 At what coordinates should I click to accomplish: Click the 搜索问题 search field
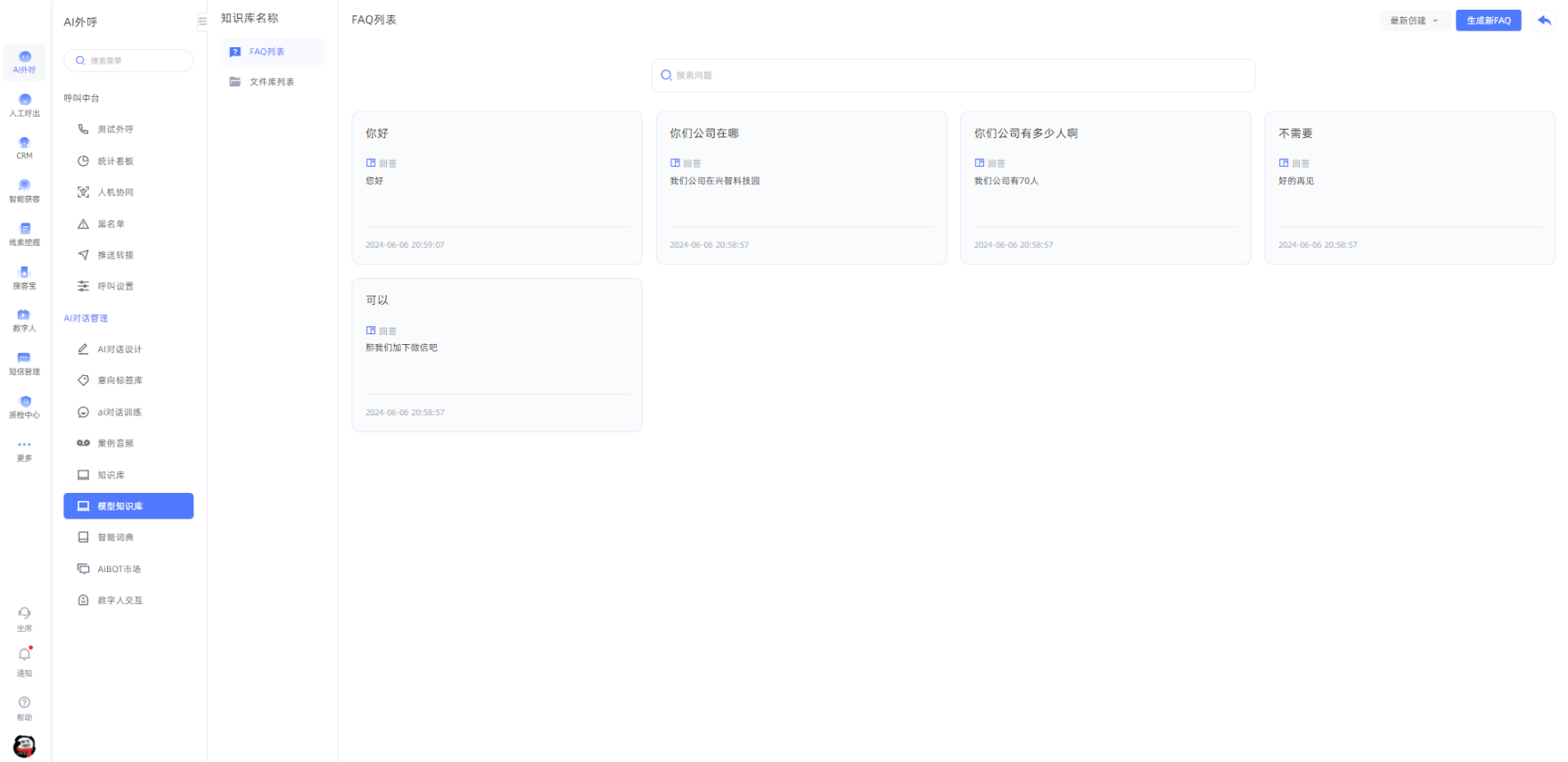pos(954,76)
